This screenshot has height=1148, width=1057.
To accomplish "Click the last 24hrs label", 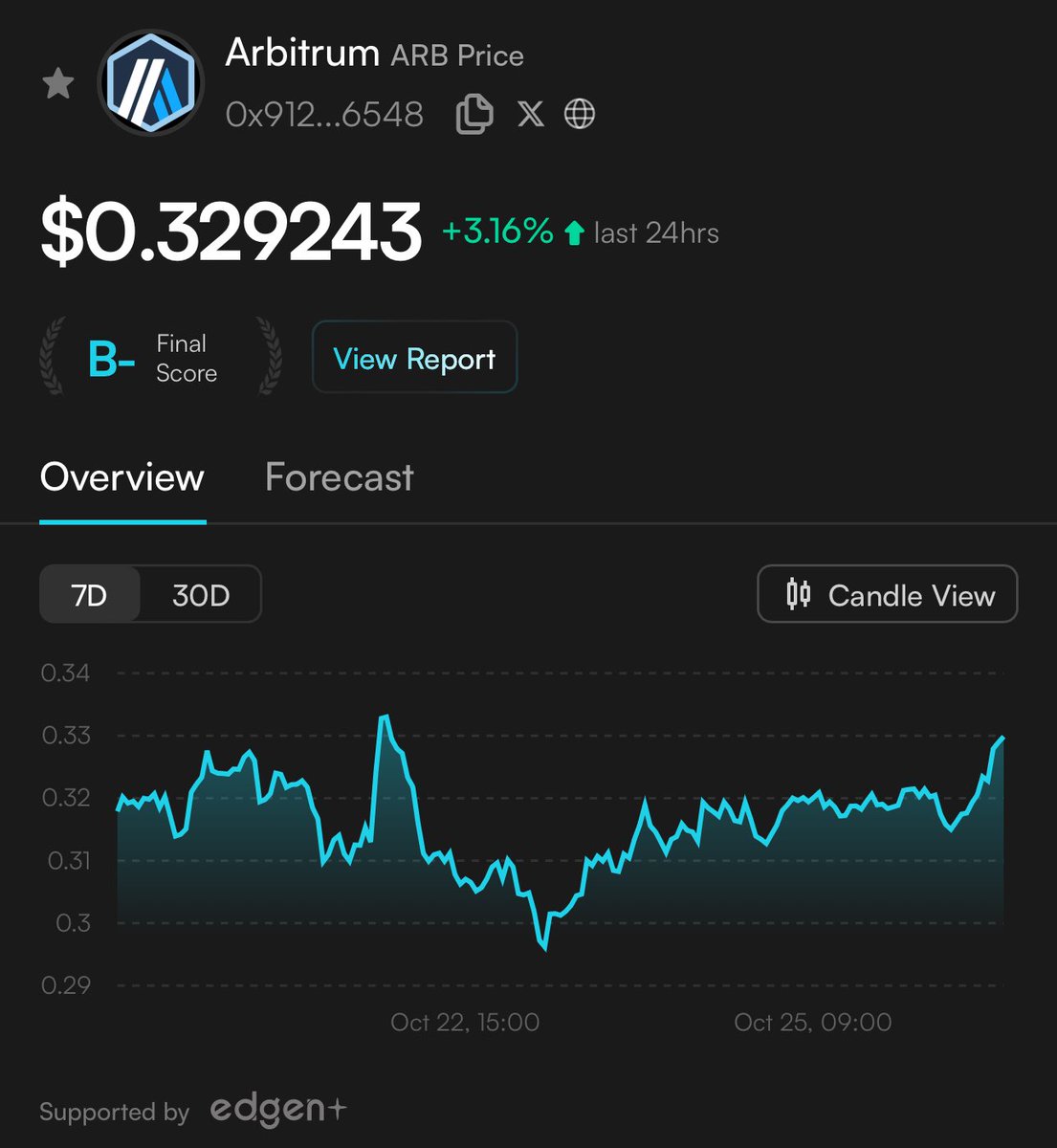I will tap(656, 232).
